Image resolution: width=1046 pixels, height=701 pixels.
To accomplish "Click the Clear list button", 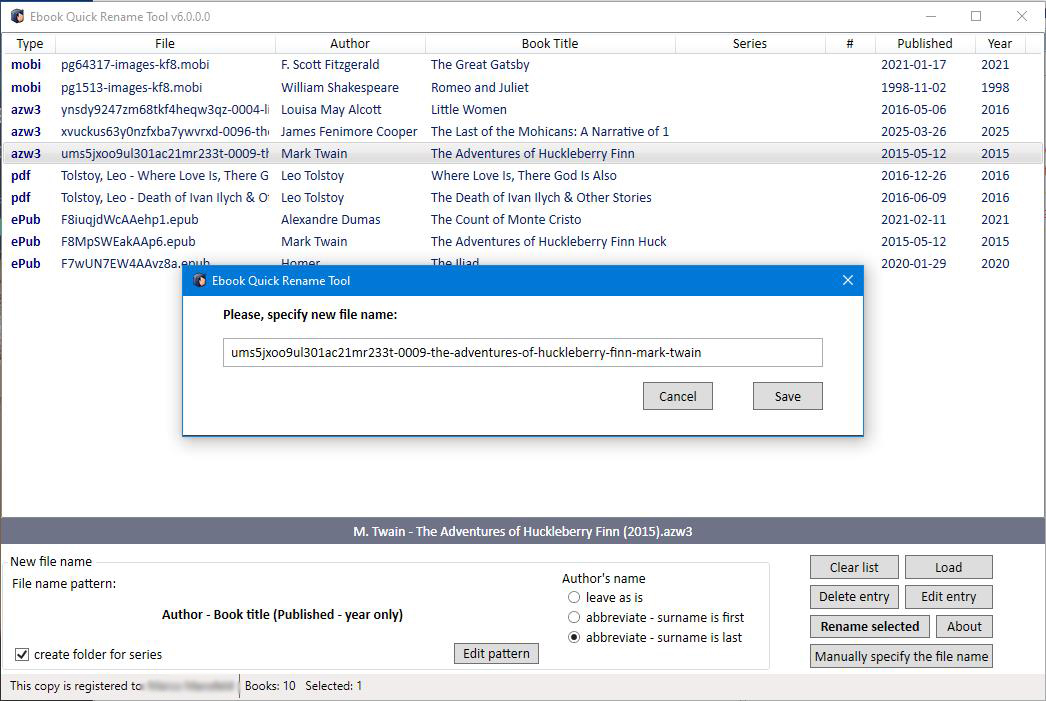I will (x=853, y=567).
